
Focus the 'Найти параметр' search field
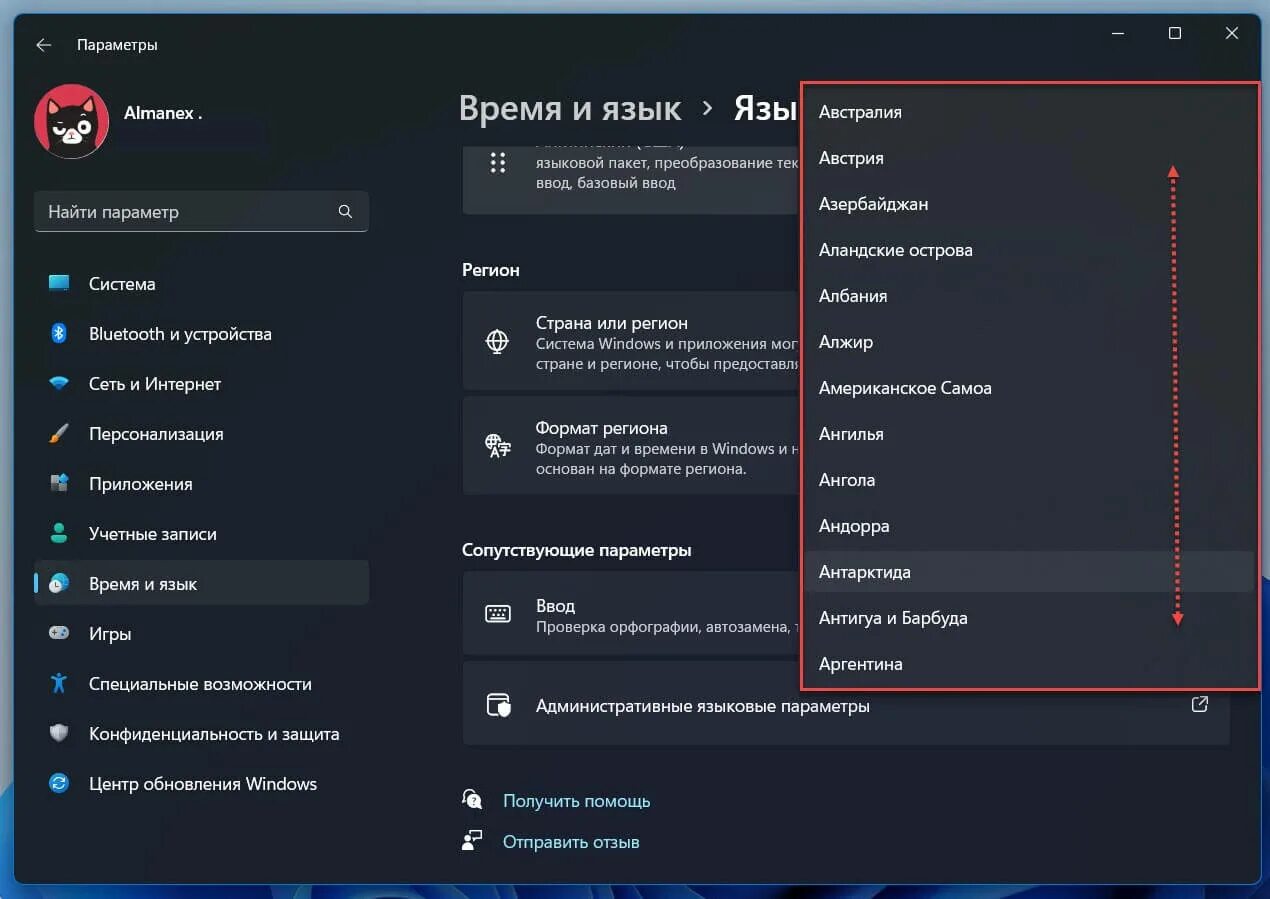point(201,212)
